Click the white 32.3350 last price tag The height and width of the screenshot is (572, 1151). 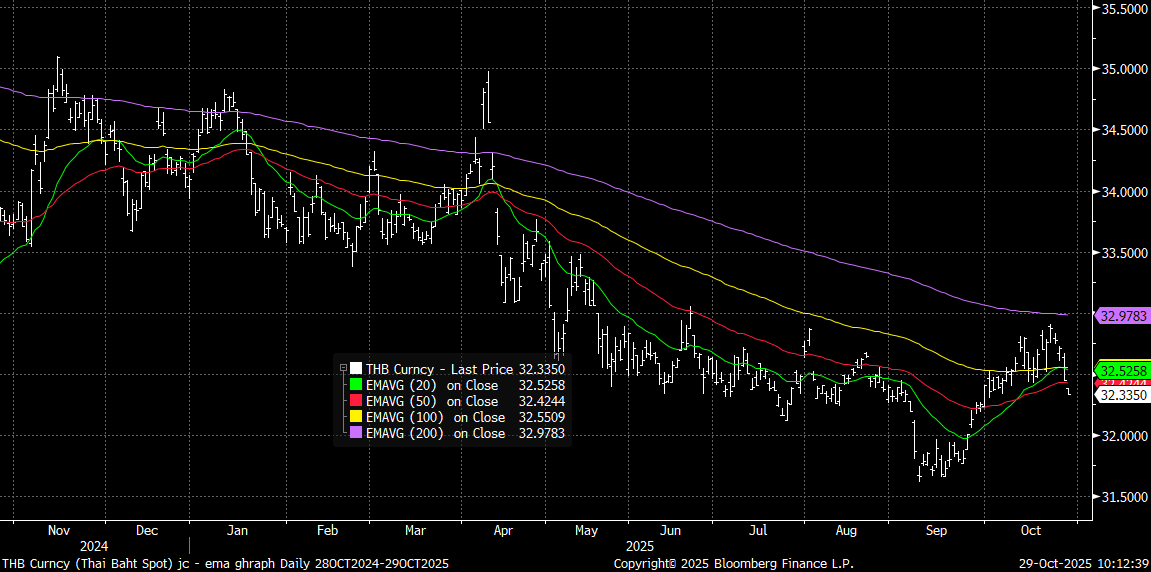(1121, 395)
